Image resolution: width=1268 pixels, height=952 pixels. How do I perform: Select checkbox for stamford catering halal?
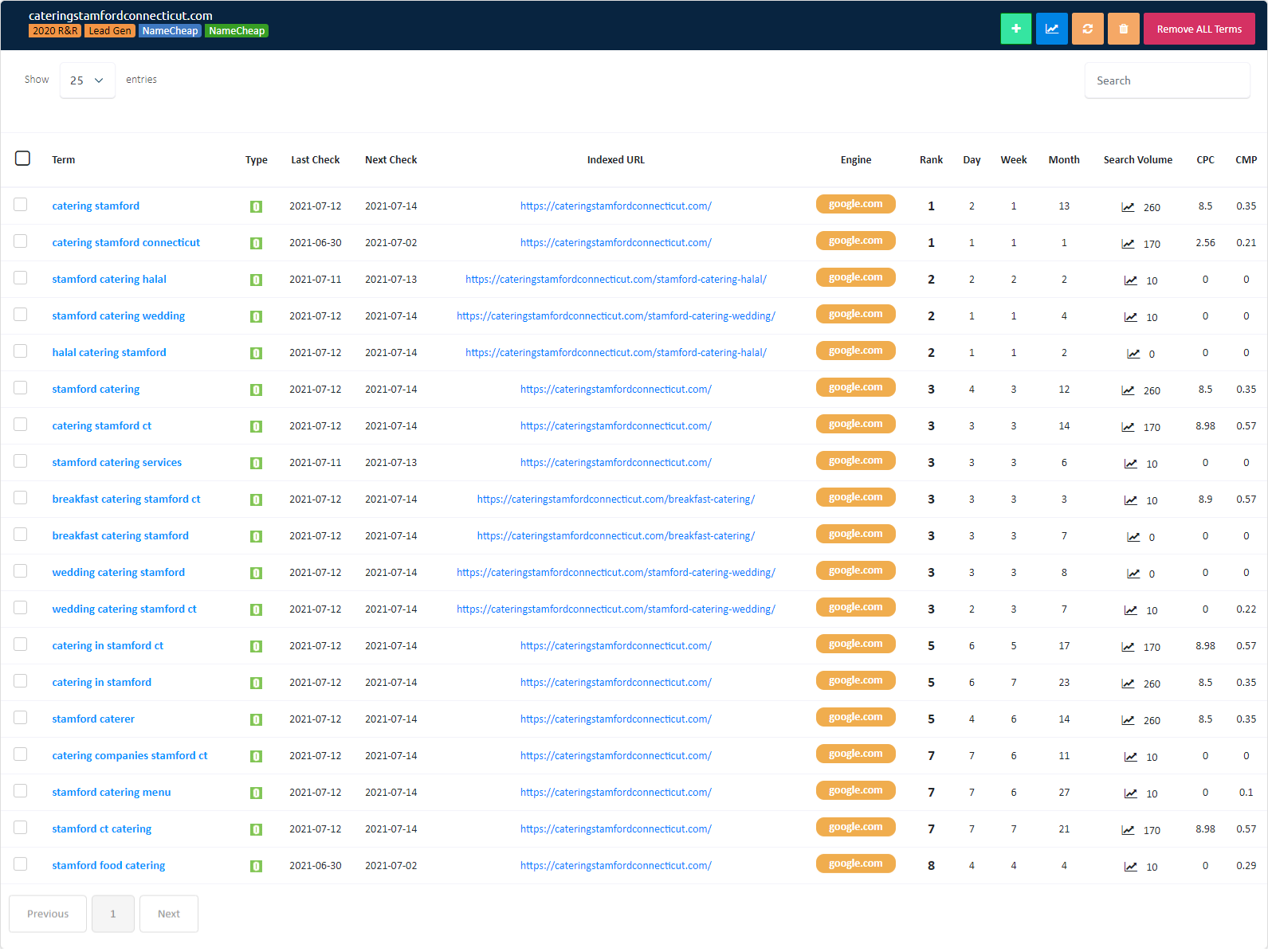pos(21,278)
